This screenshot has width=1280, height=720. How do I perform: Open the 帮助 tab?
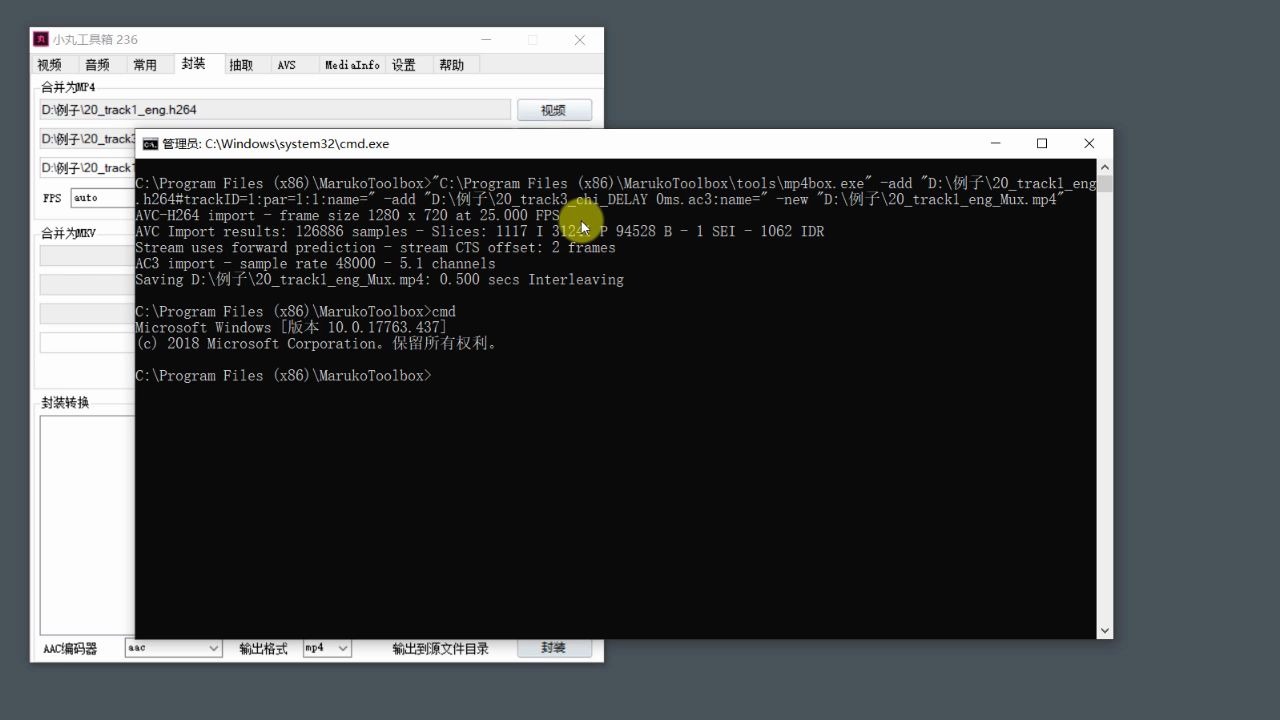[451, 65]
